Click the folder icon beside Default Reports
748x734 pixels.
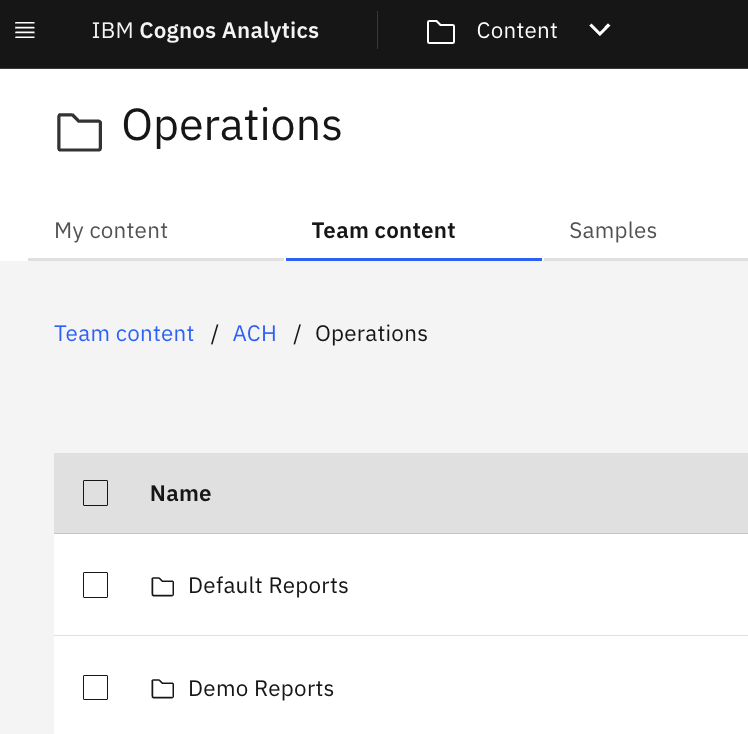point(162,586)
